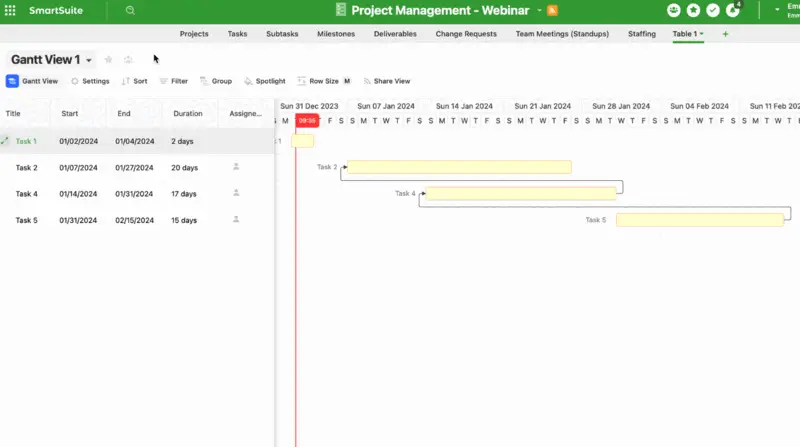Click expand record icon beside Task 1
This screenshot has height=447, width=800.
(5, 141)
